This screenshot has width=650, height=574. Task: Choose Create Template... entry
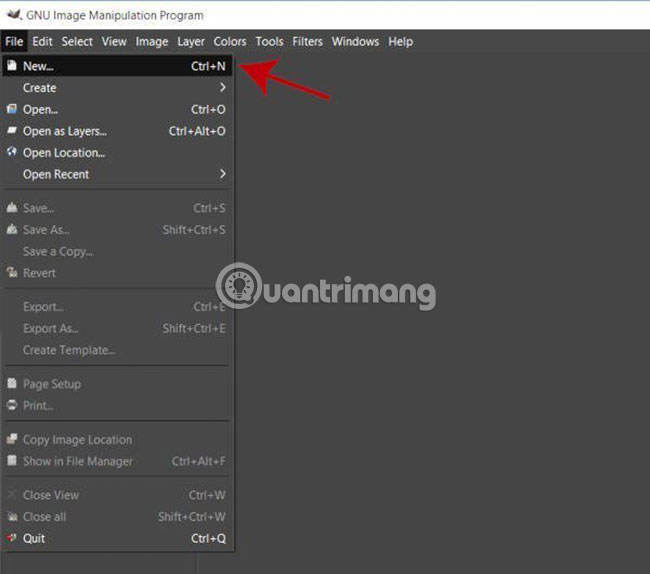pos(117,350)
